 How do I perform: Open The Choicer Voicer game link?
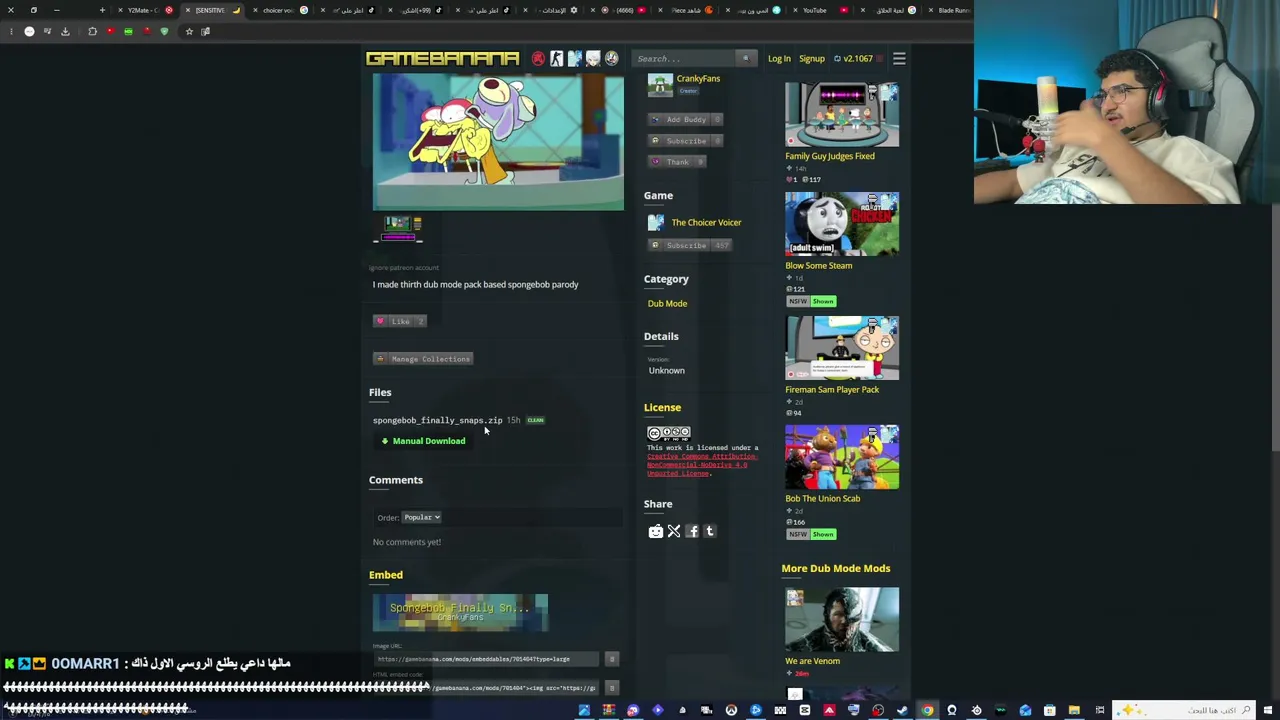click(706, 223)
